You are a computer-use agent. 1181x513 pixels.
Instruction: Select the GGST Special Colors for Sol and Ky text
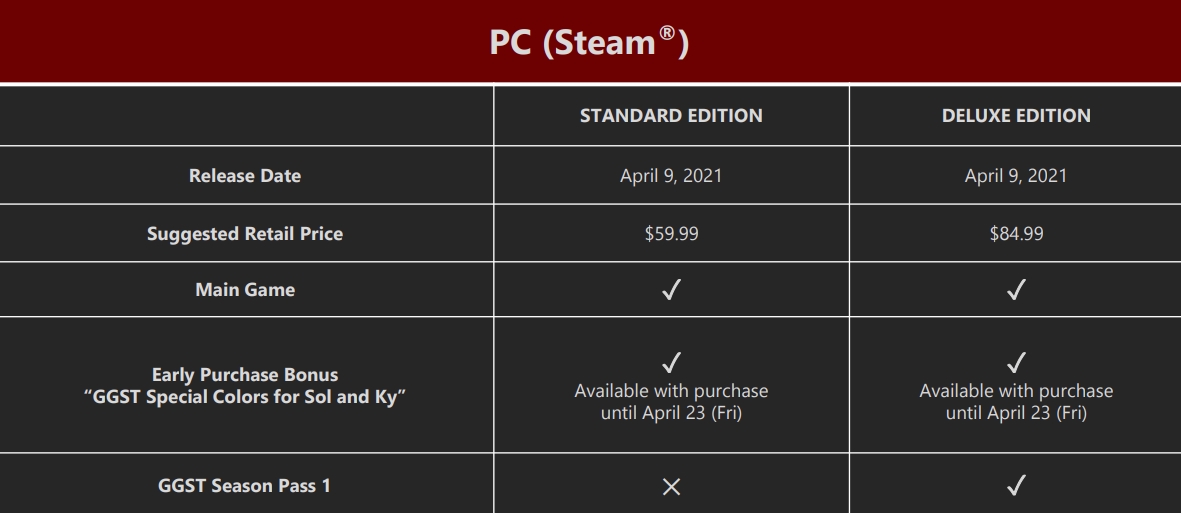[245, 396]
